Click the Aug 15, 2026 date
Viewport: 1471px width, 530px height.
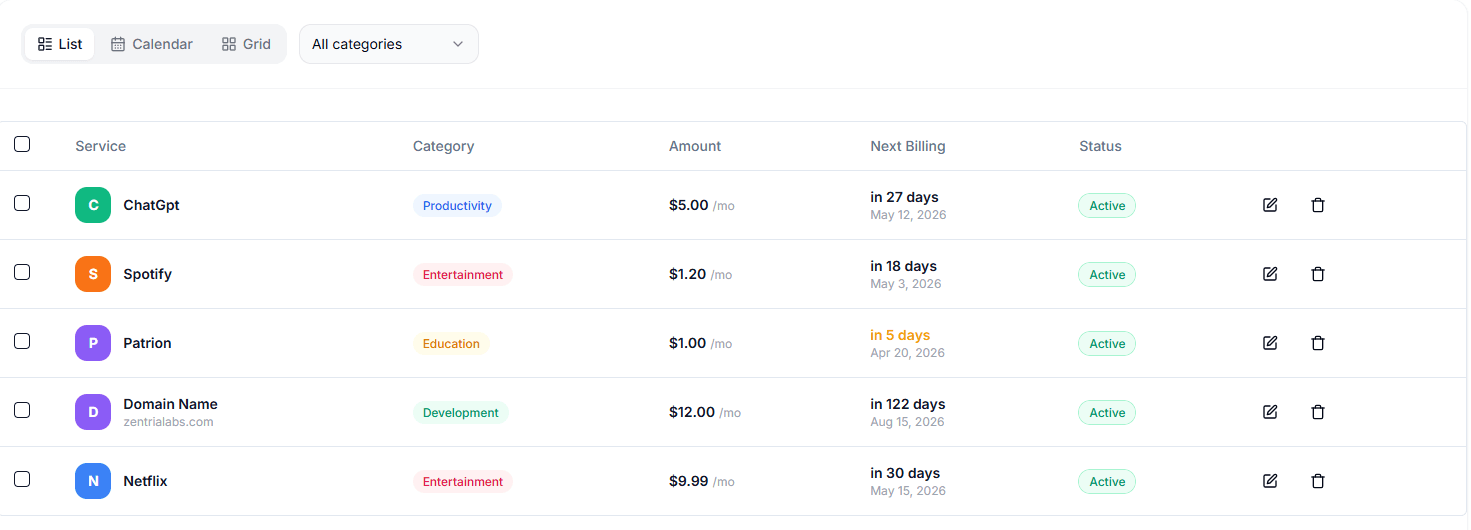tap(907, 422)
